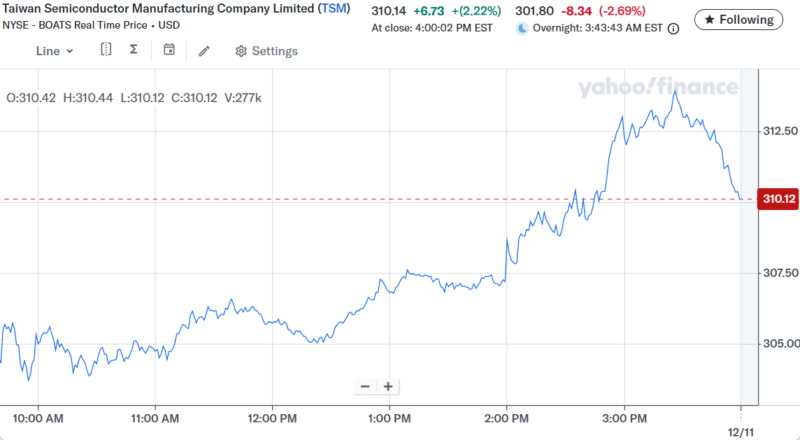Viewport: 800px width, 440px height.
Task: Open the indicators sigma icon
Action: point(133,50)
